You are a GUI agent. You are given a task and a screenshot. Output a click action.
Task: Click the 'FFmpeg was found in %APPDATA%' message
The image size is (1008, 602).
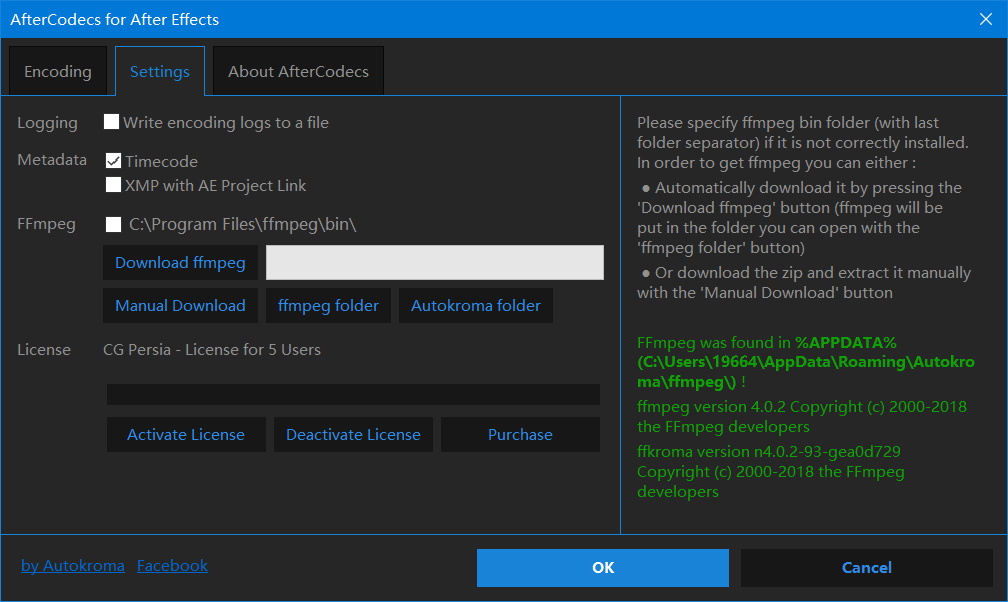click(806, 361)
